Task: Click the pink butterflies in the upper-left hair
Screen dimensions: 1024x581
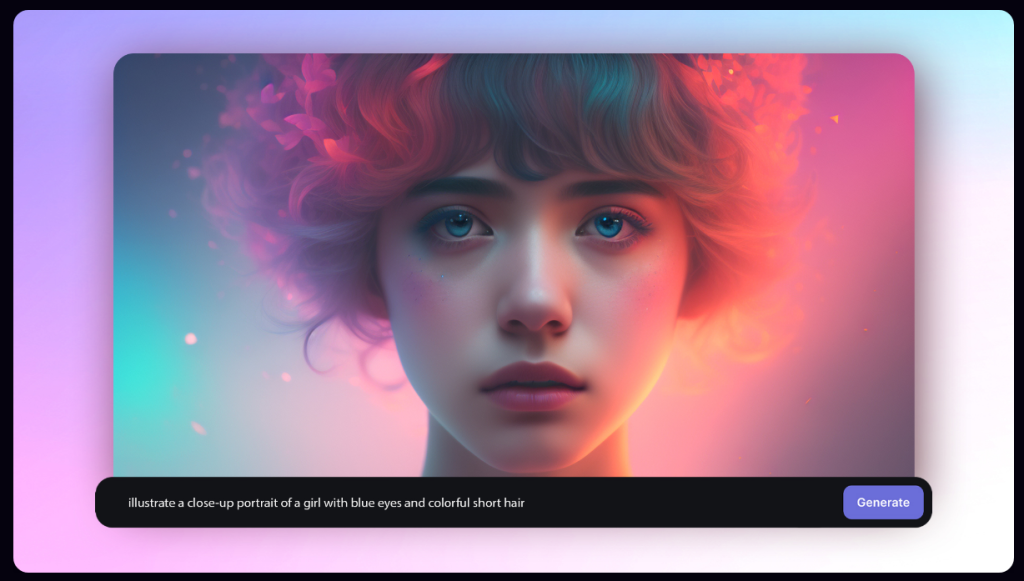Action: point(300,110)
